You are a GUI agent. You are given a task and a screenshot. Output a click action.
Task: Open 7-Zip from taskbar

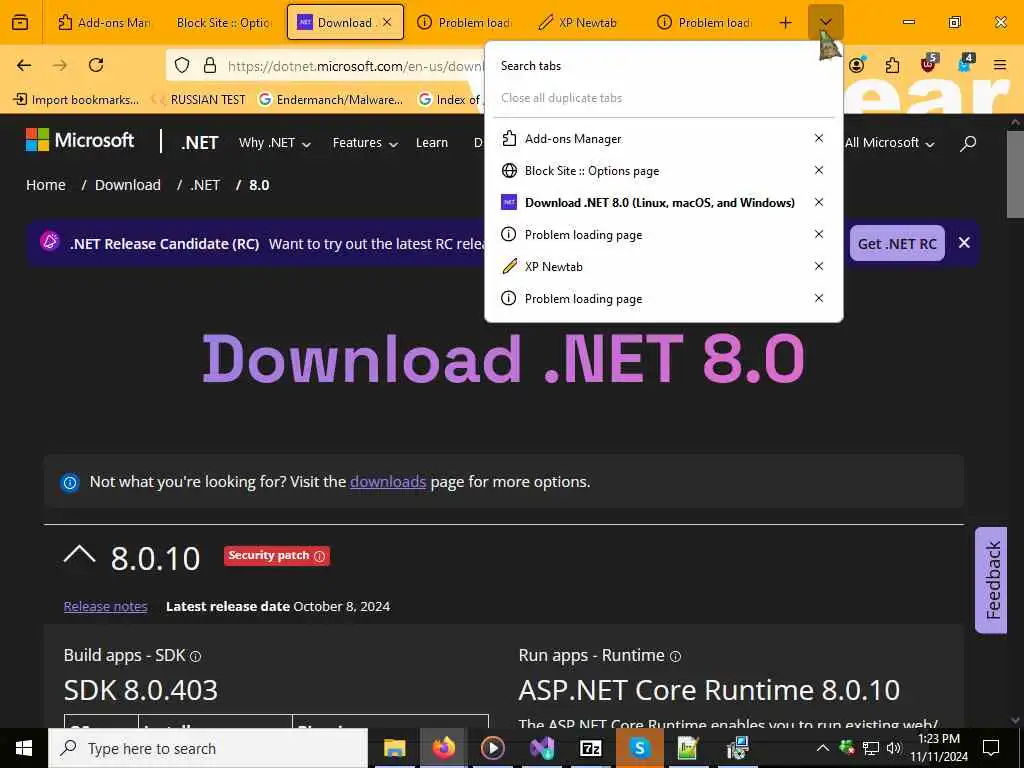590,748
